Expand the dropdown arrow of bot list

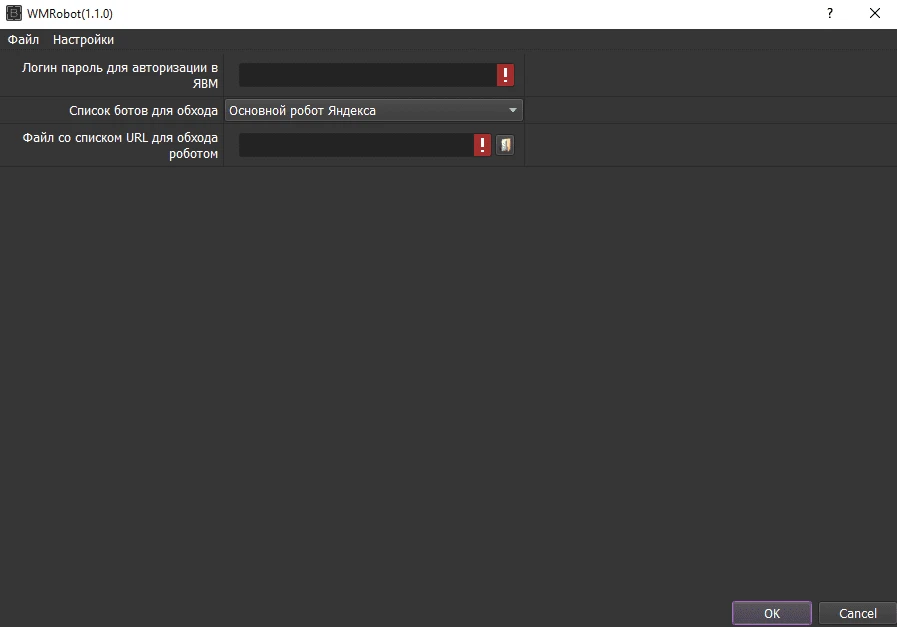513,110
